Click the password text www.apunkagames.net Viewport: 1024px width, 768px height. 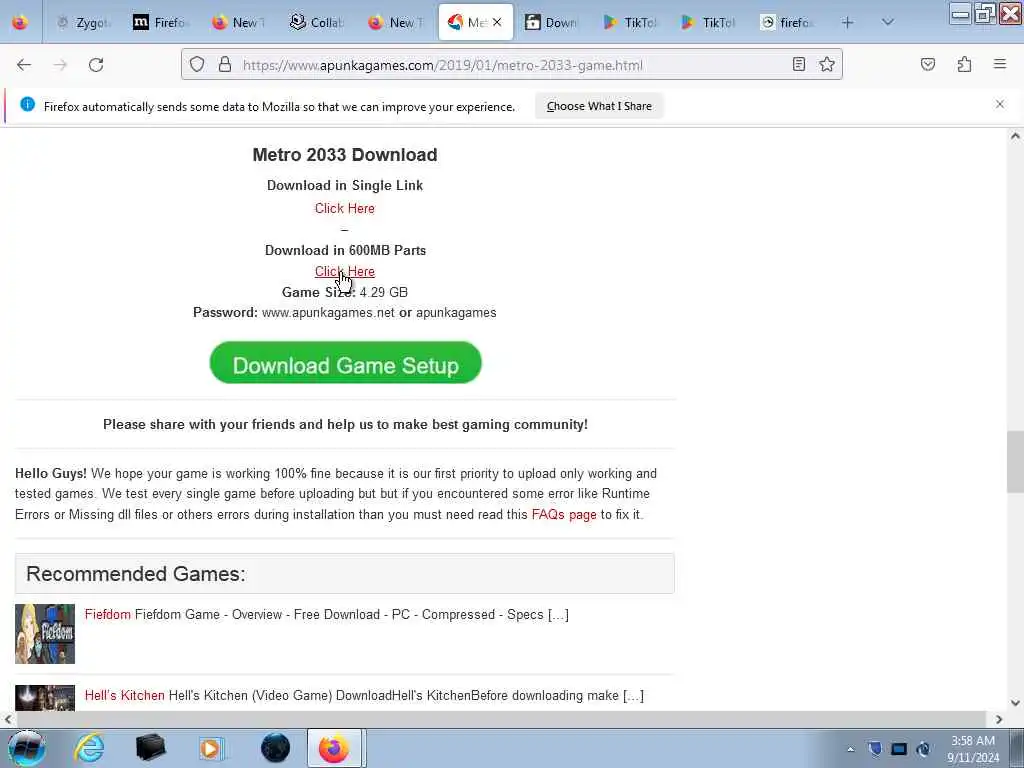point(328,313)
